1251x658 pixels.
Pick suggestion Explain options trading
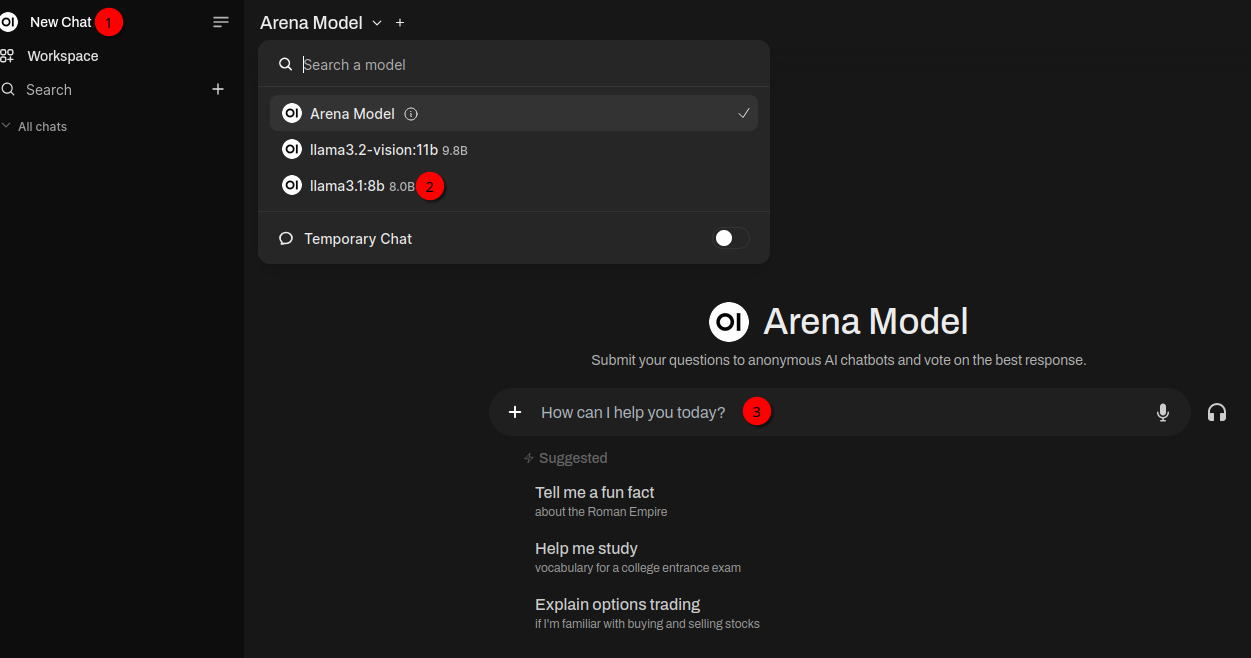tap(647, 613)
